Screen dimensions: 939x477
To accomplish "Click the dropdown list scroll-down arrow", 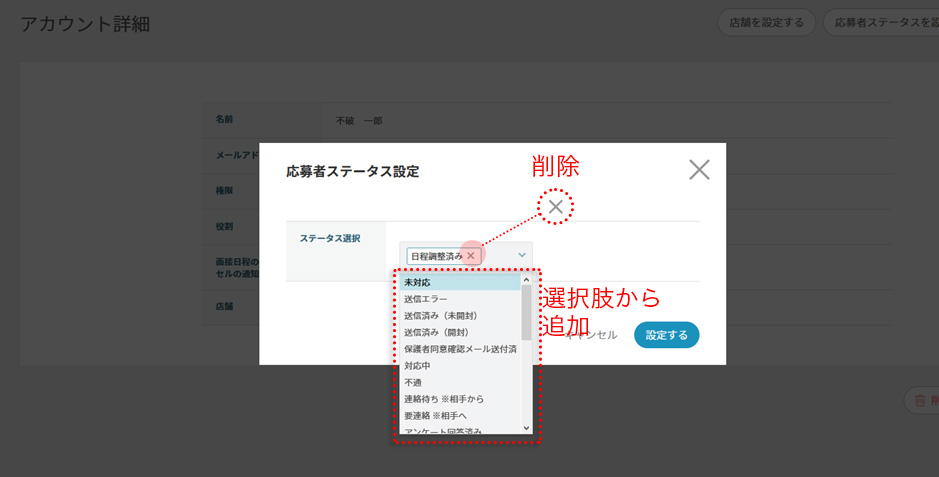I will coord(527,428).
